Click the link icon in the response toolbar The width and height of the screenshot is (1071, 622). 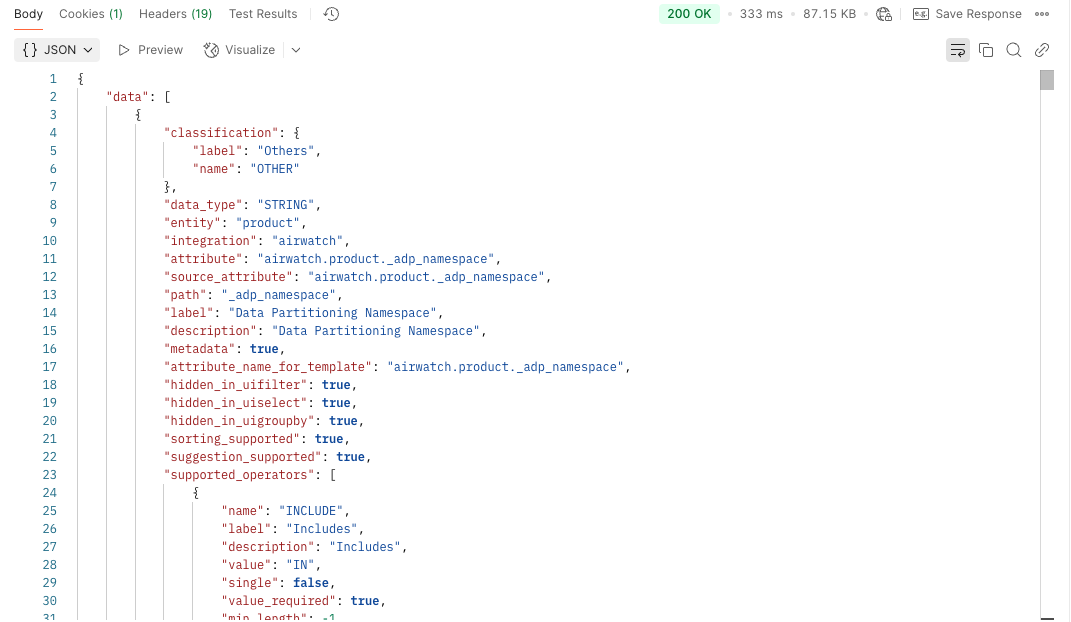(1042, 49)
